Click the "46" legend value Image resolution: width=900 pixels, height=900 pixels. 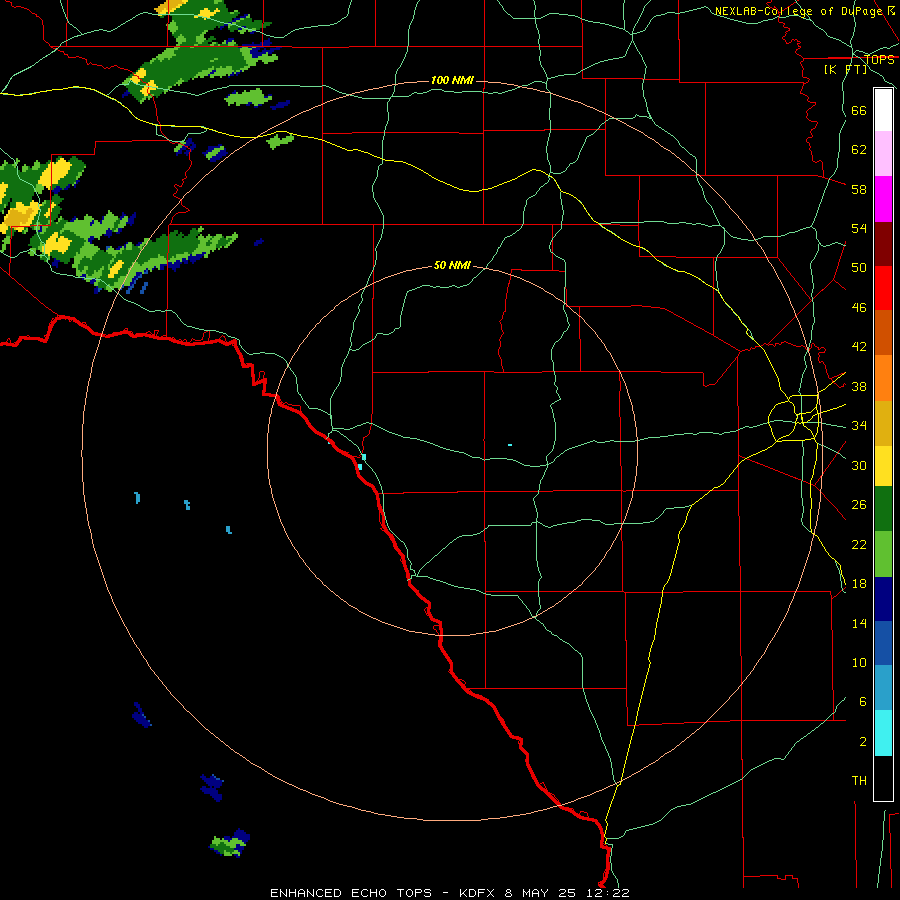(859, 308)
